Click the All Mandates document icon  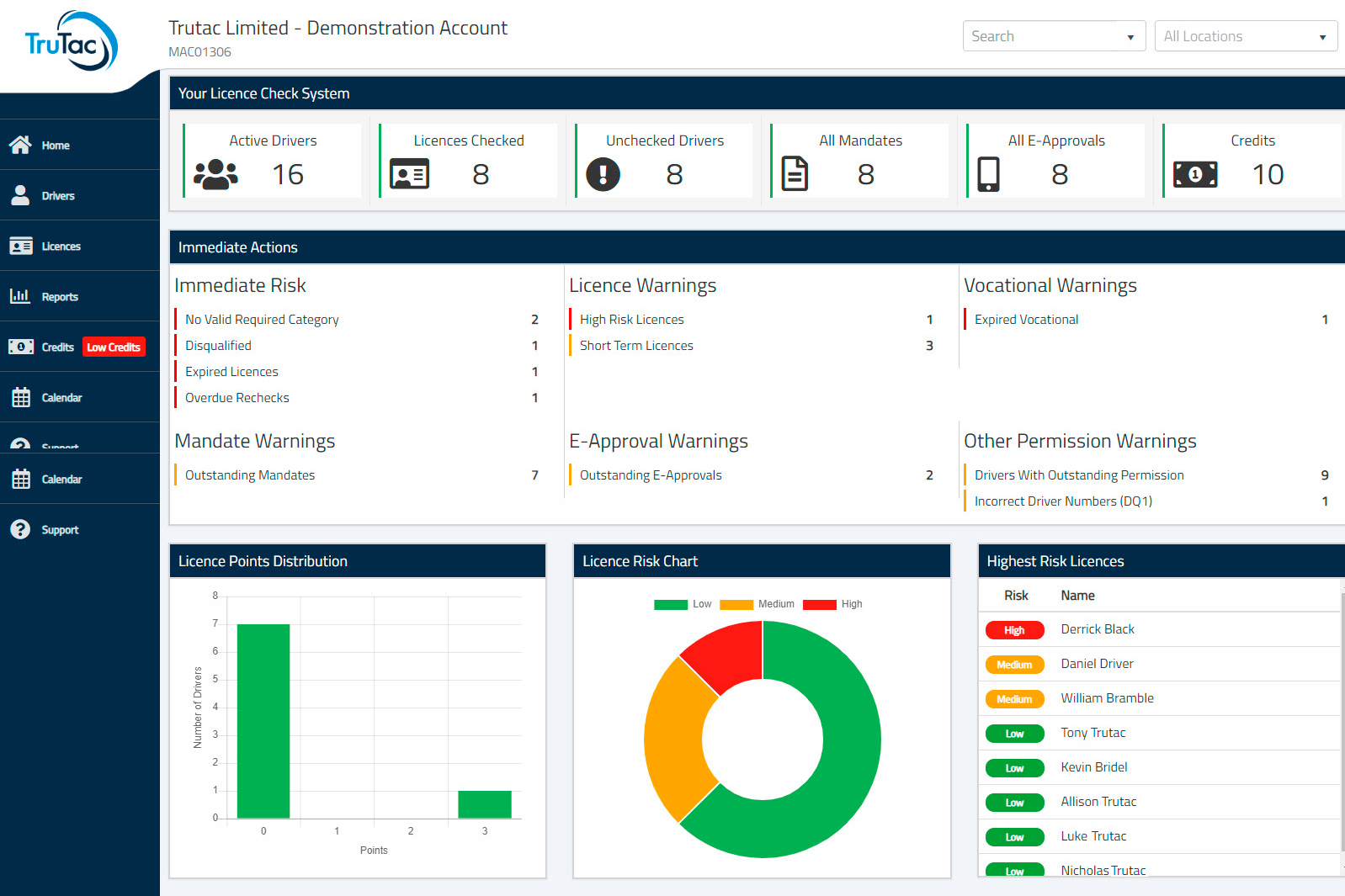(795, 174)
